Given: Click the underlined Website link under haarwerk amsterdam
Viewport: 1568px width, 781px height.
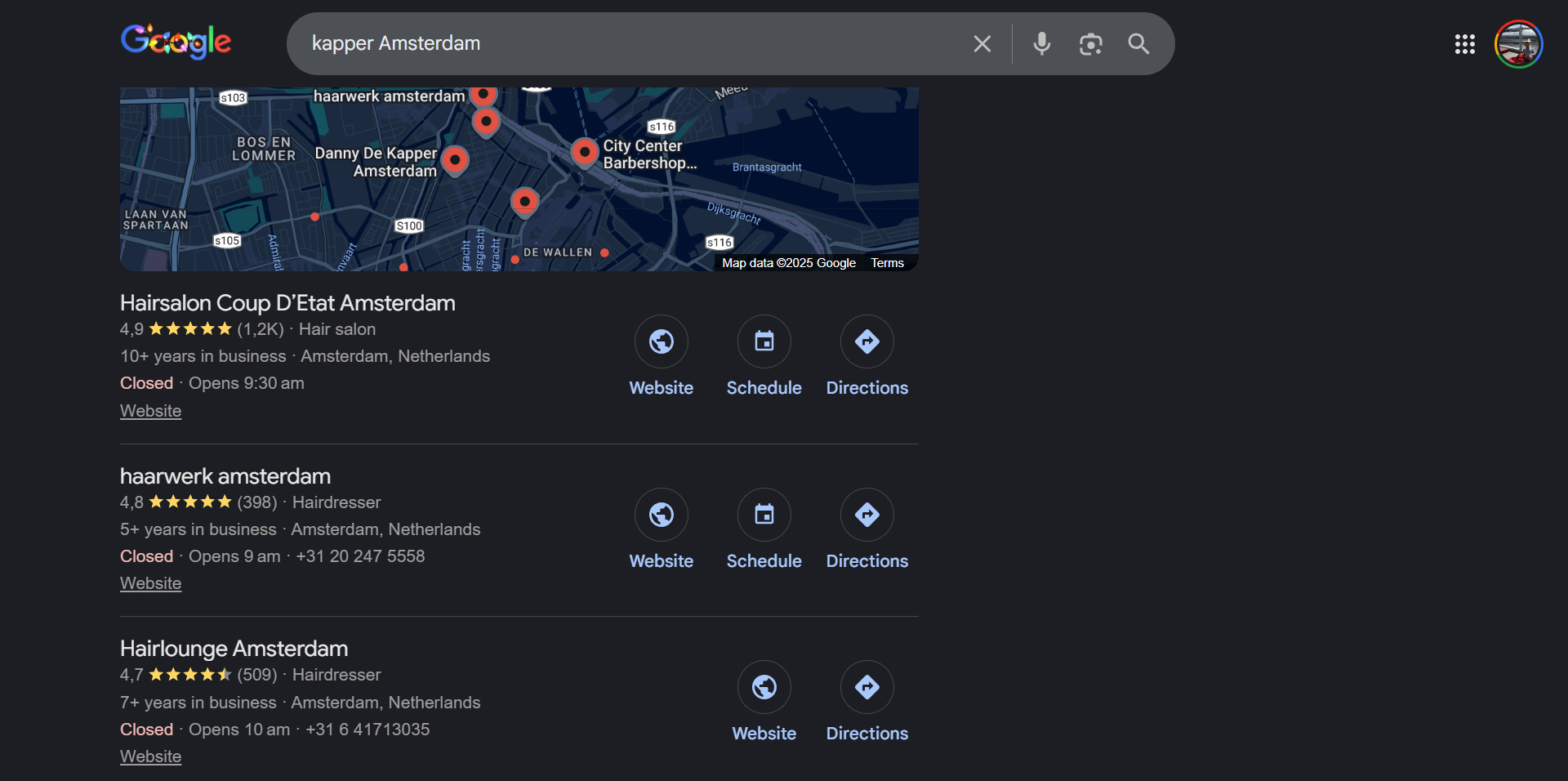Looking at the screenshot, I should tap(150, 583).
